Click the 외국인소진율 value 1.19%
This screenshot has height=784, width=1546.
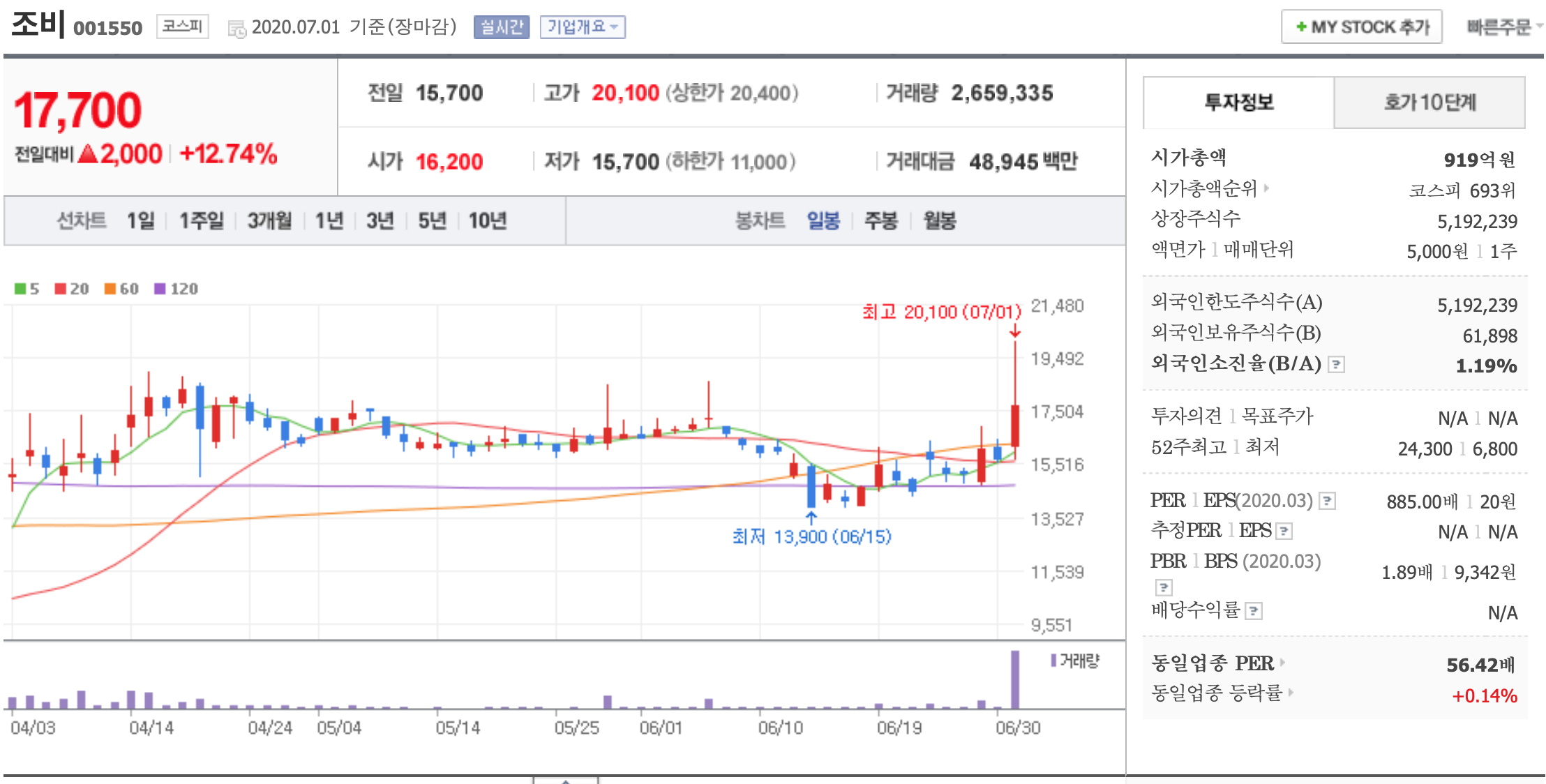click(x=1486, y=365)
